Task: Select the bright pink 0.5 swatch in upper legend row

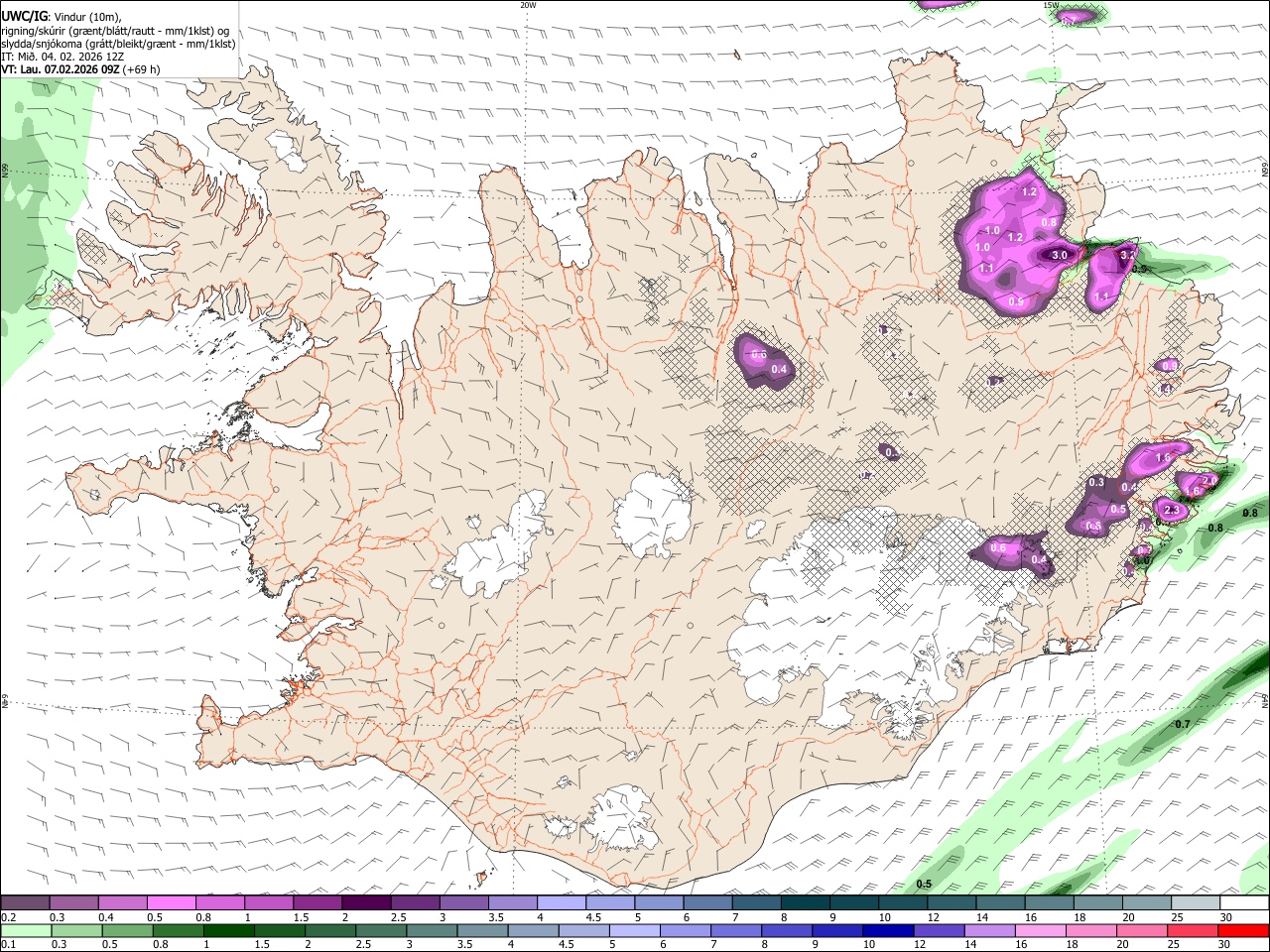Action: click(171, 903)
